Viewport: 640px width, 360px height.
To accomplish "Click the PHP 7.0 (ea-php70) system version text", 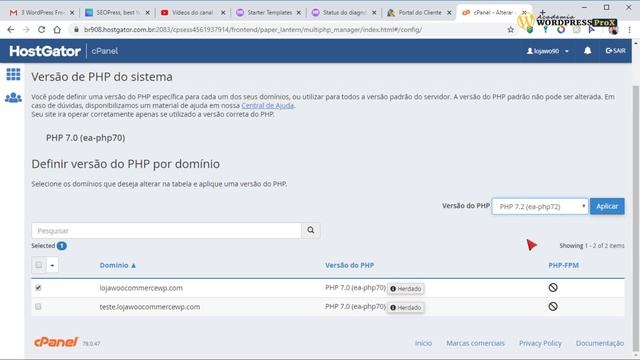I will [x=85, y=138].
